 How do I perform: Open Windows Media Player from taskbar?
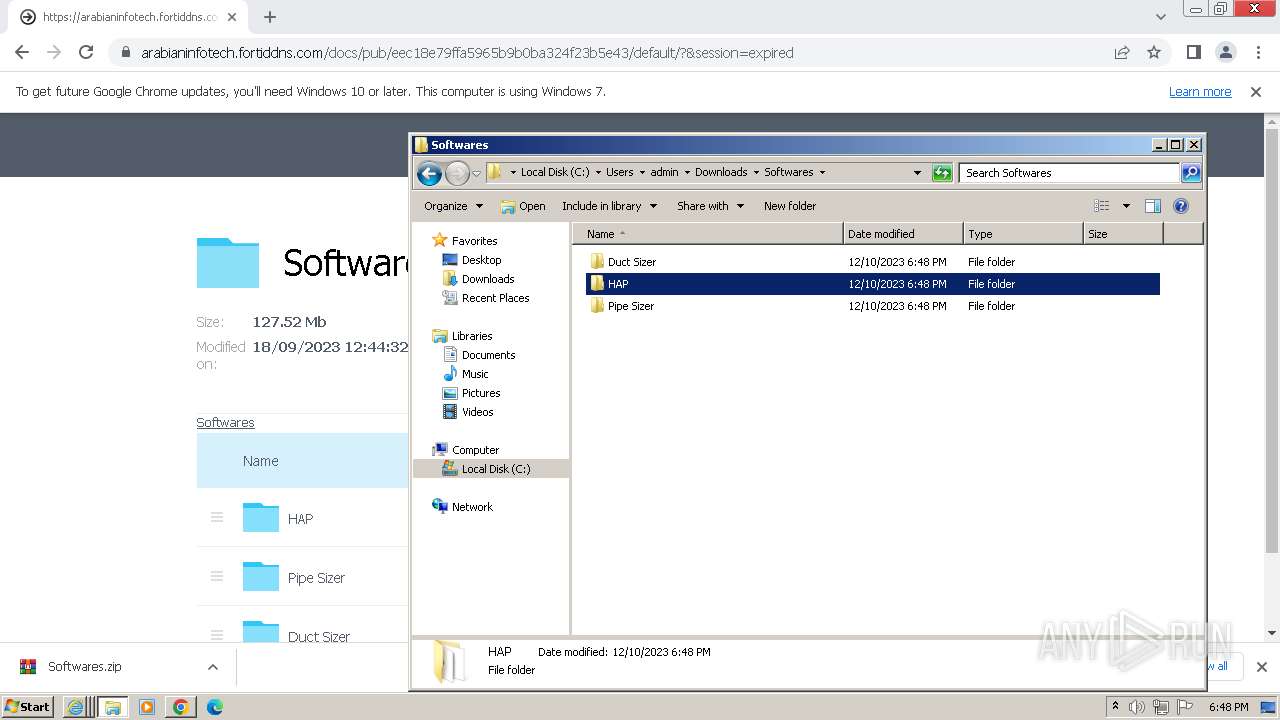(147, 707)
